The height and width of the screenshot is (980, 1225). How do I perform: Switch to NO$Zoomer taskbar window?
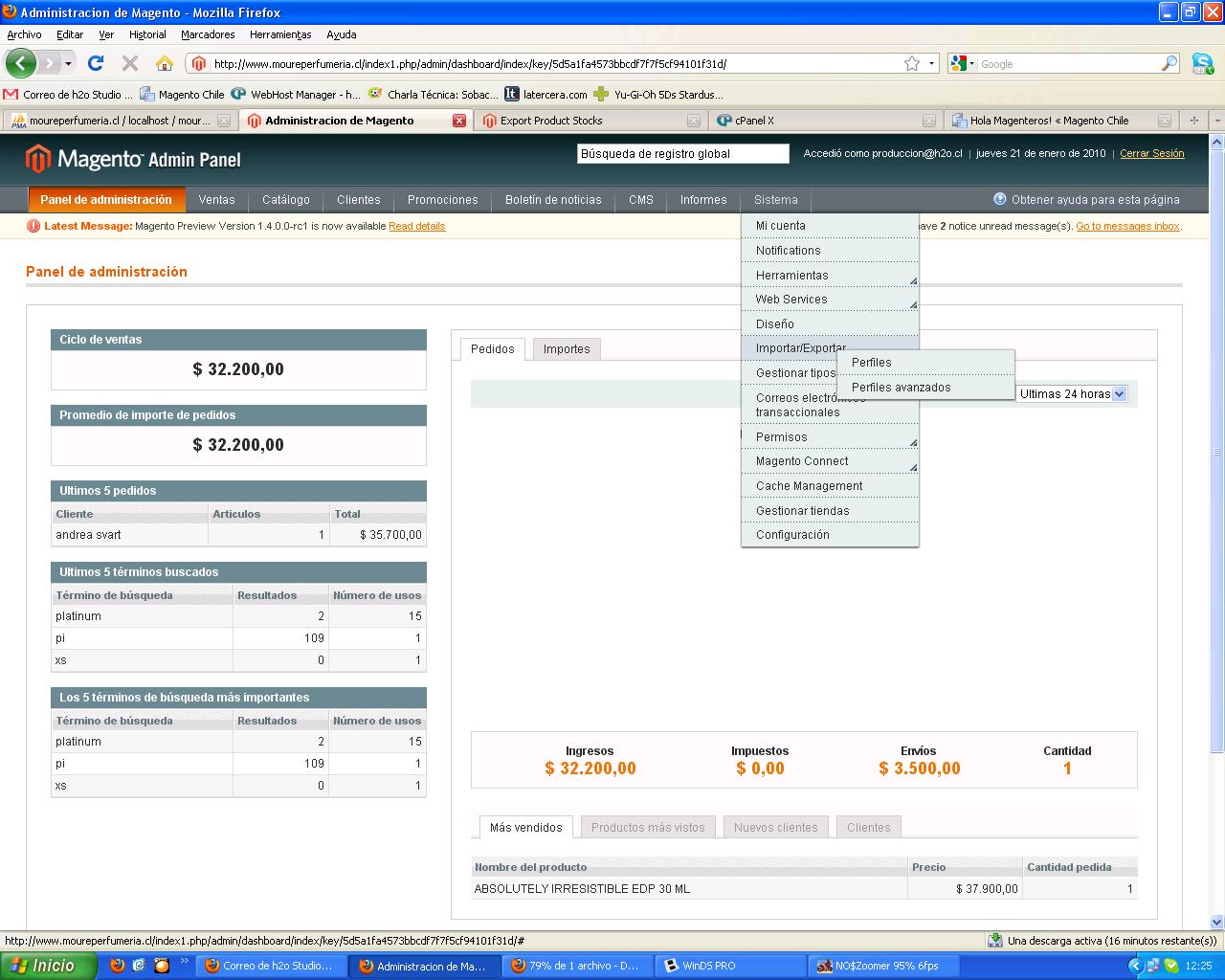pos(885,966)
